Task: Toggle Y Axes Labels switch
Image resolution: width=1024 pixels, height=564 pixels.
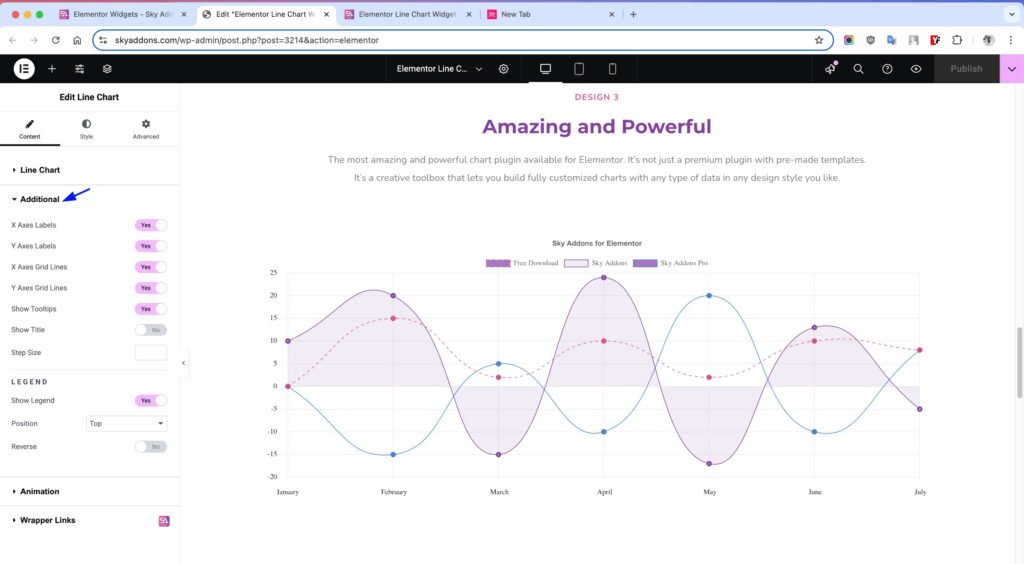Action: coord(151,246)
